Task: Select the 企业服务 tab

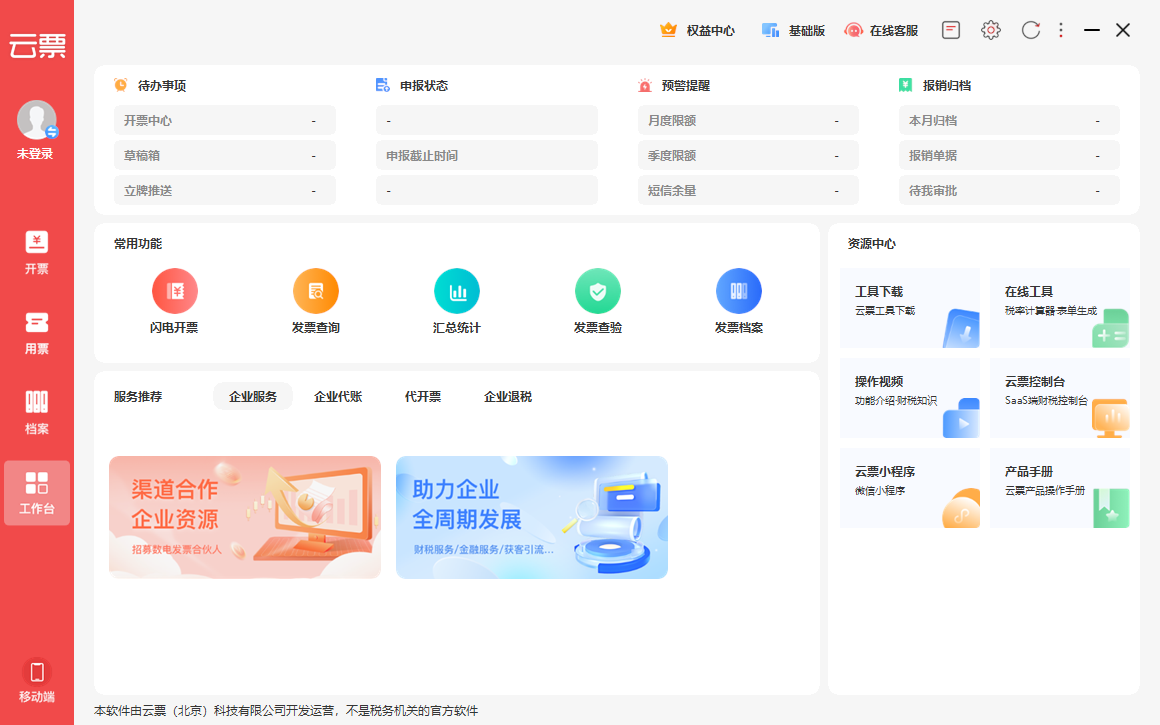Action: (x=253, y=397)
